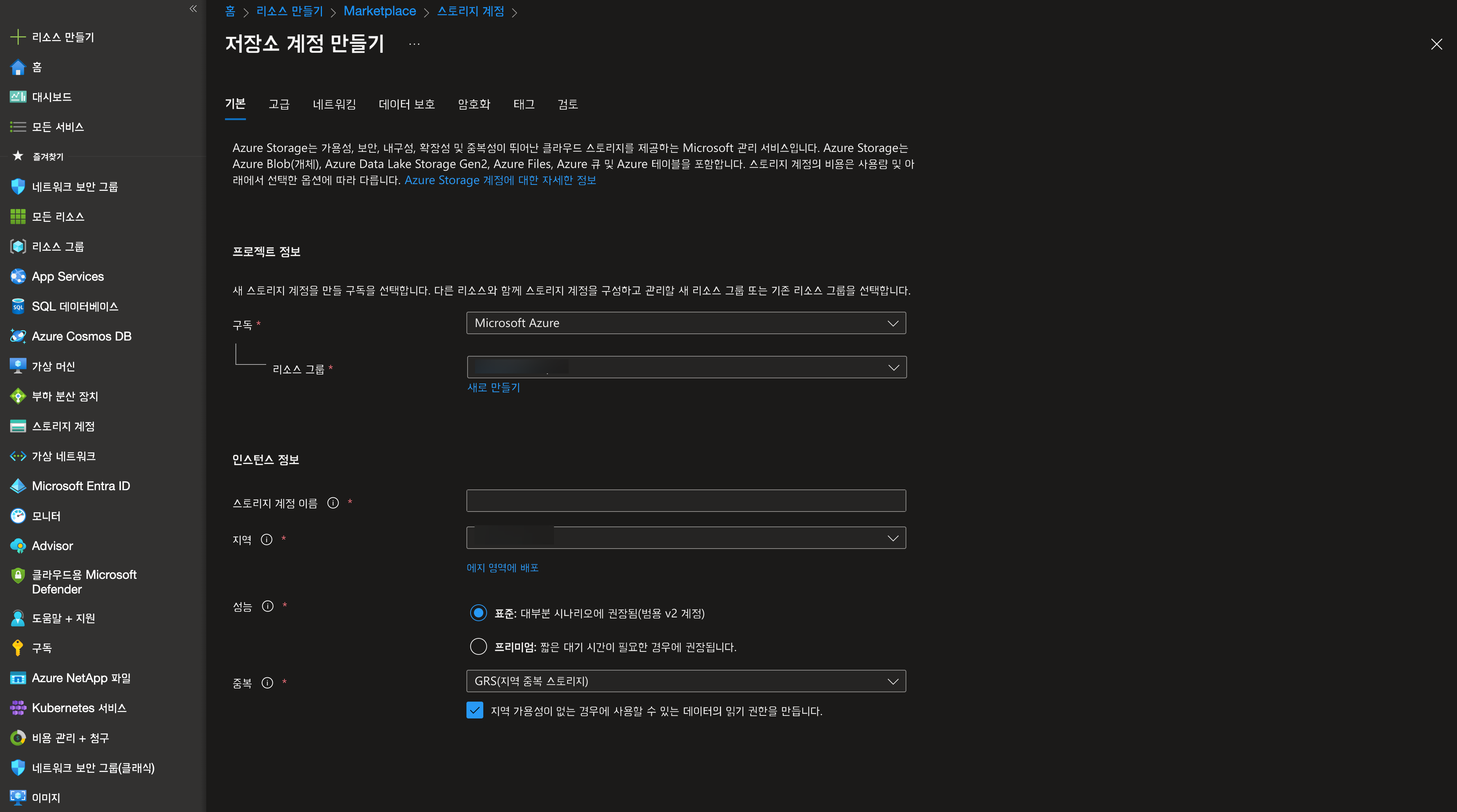Click the 모든 리소스 grid icon
The image size is (1457, 812).
point(18,217)
